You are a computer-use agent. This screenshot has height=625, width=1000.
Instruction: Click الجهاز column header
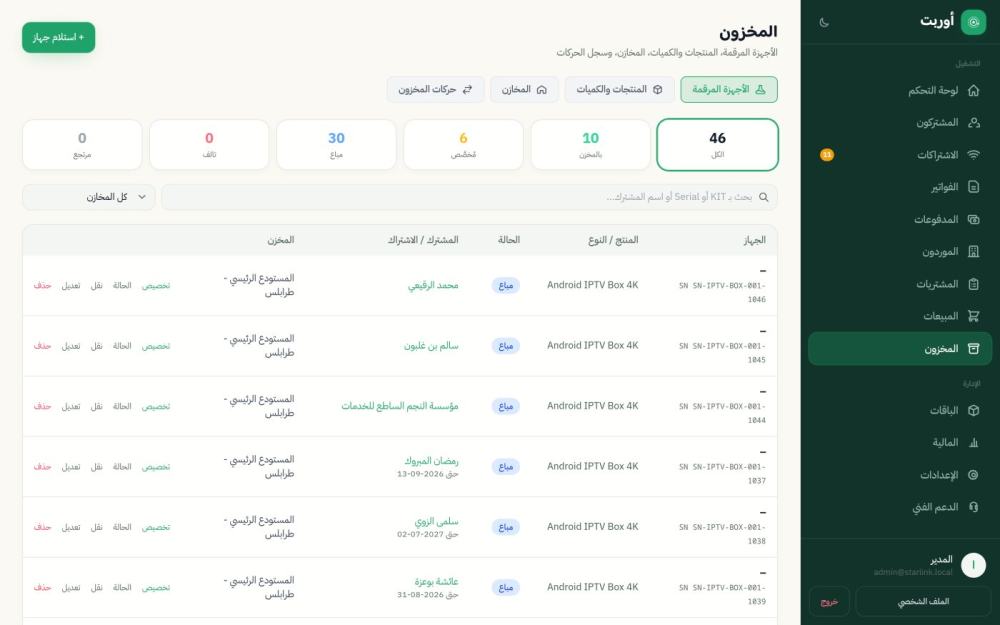coord(754,240)
